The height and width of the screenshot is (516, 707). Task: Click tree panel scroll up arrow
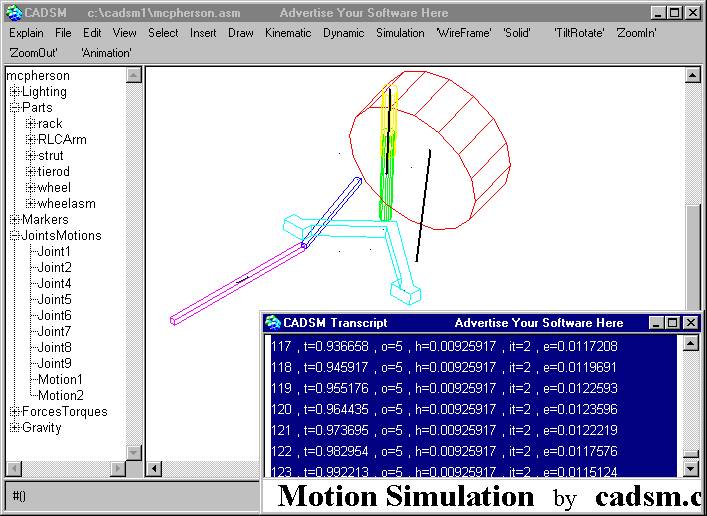tap(133, 75)
